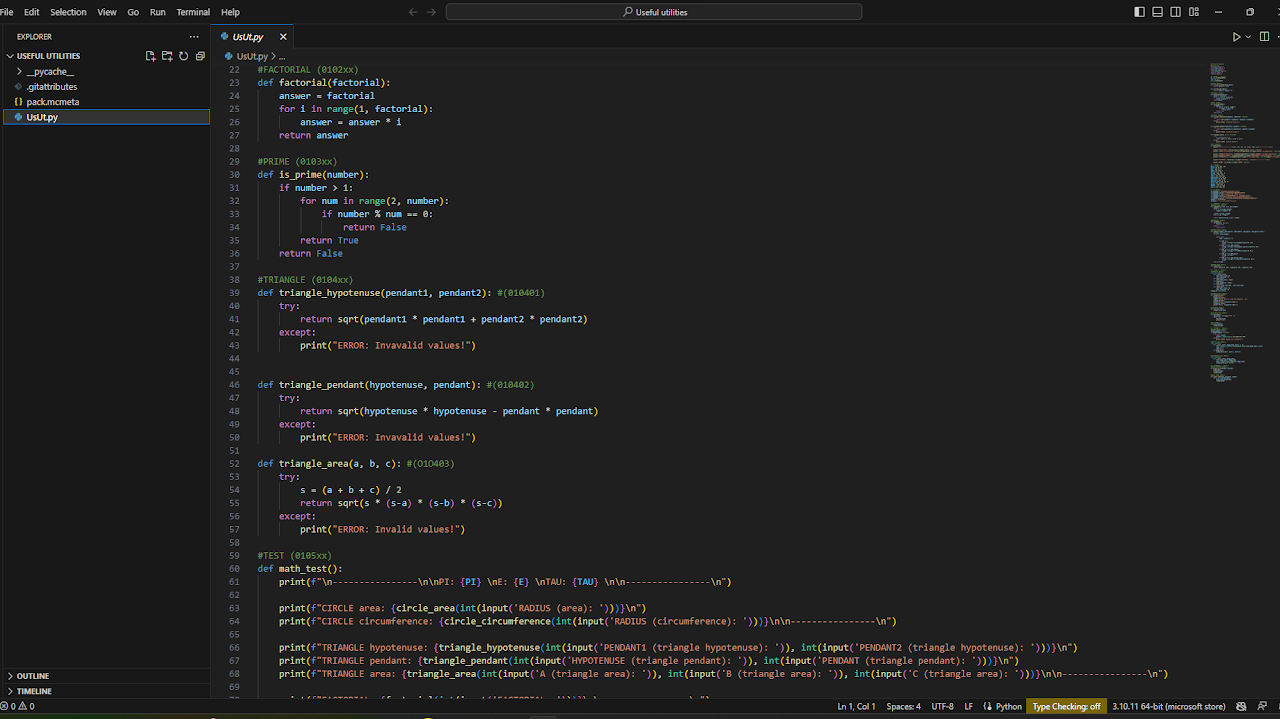
Task: Collapse all folders in Explorer
Action: pyautogui.click(x=200, y=56)
